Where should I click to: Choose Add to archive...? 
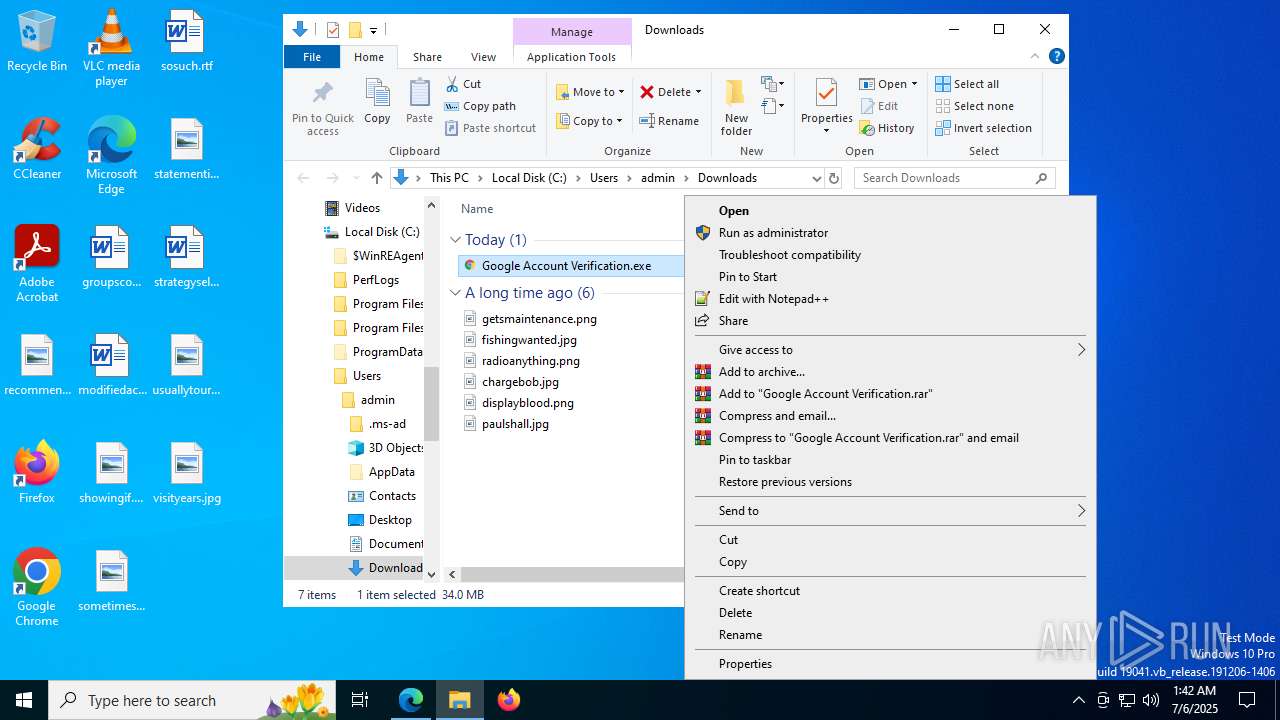[761, 372]
